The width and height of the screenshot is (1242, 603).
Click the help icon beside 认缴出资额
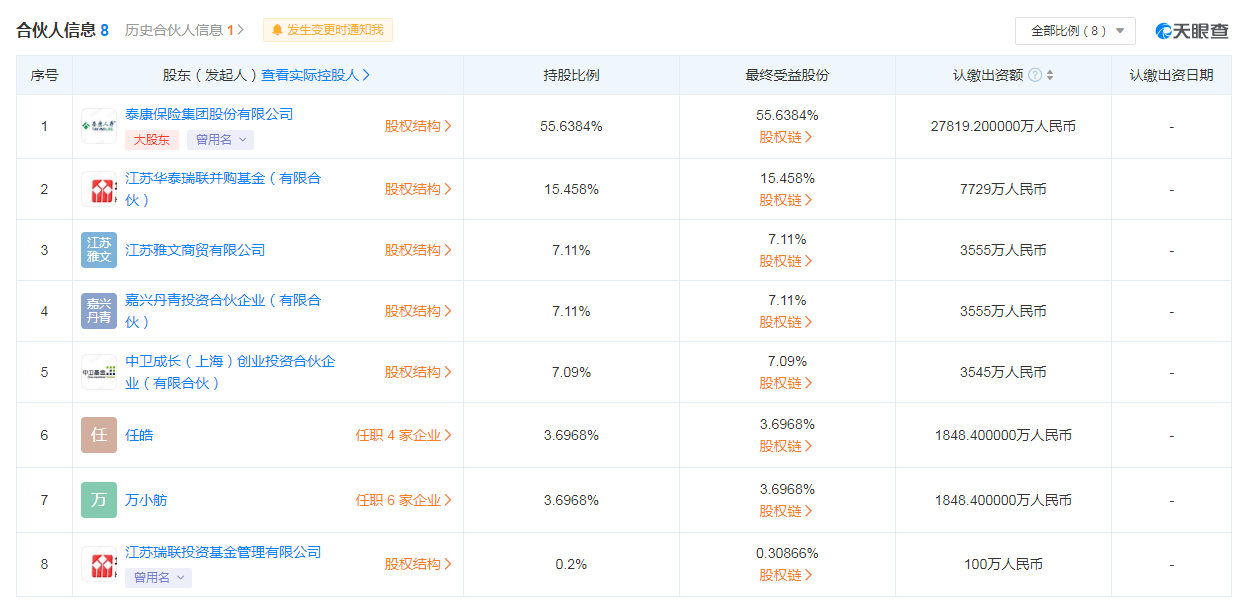pyautogui.click(x=1035, y=75)
